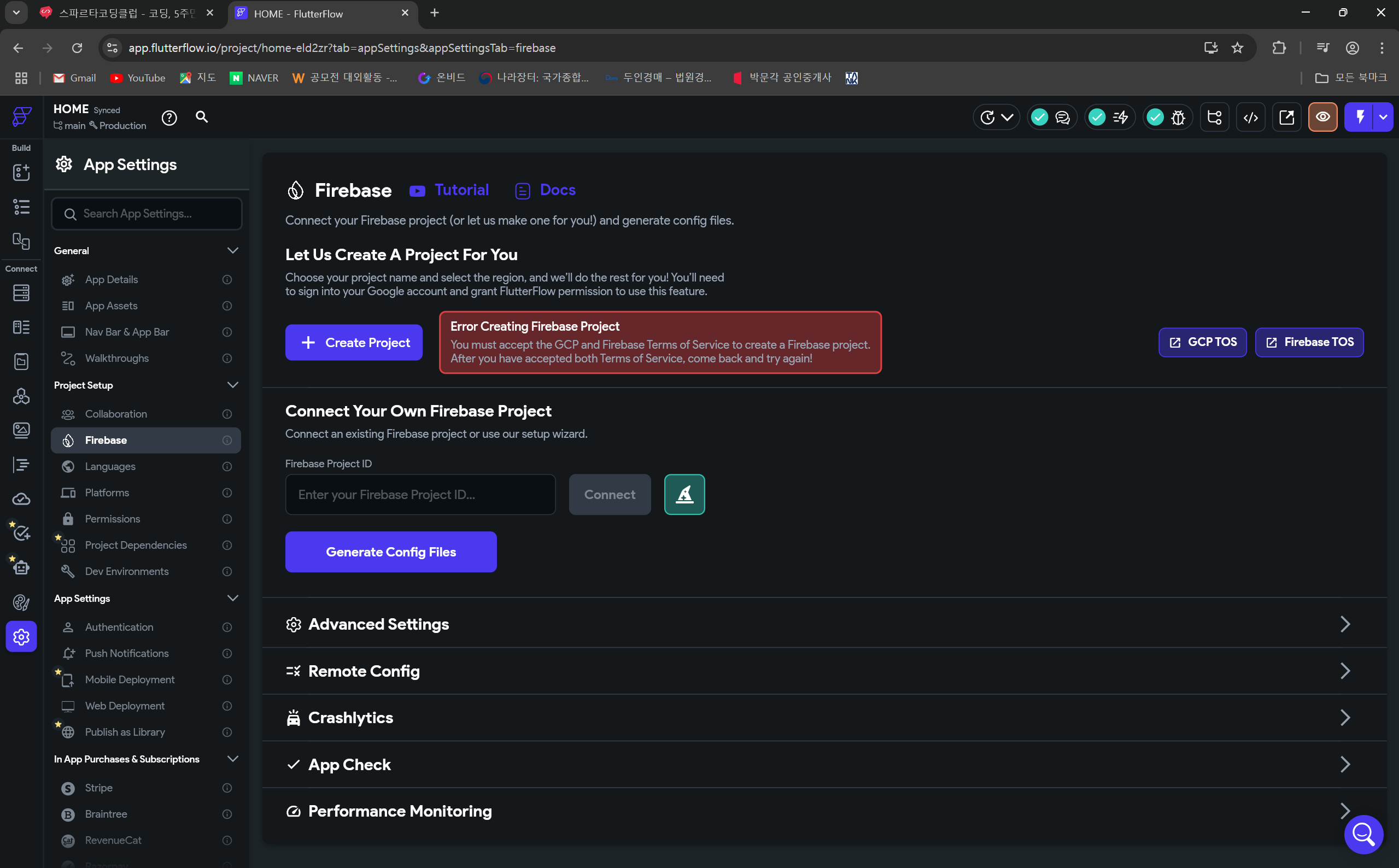Click Create Project button
1399x868 pixels.
click(x=354, y=343)
